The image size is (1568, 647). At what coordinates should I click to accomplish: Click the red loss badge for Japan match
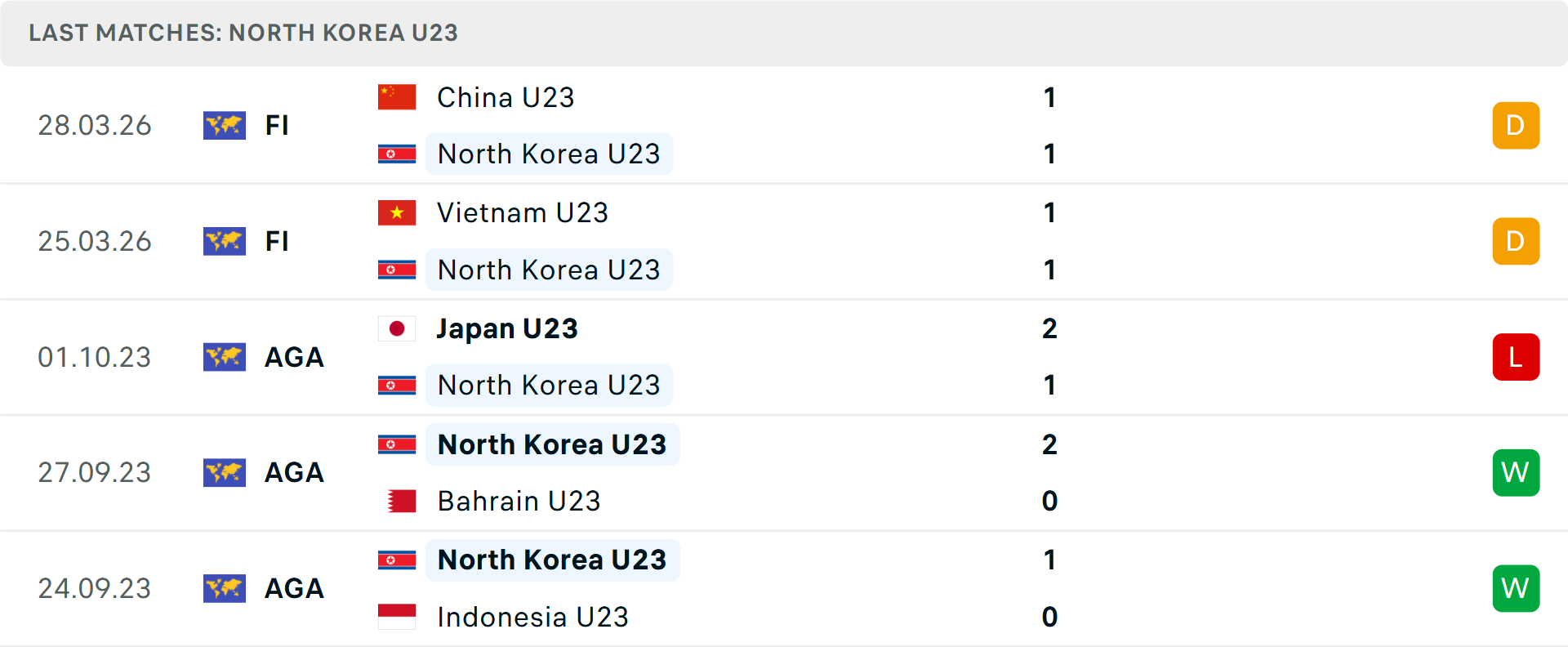pyautogui.click(x=1516, y=357)
